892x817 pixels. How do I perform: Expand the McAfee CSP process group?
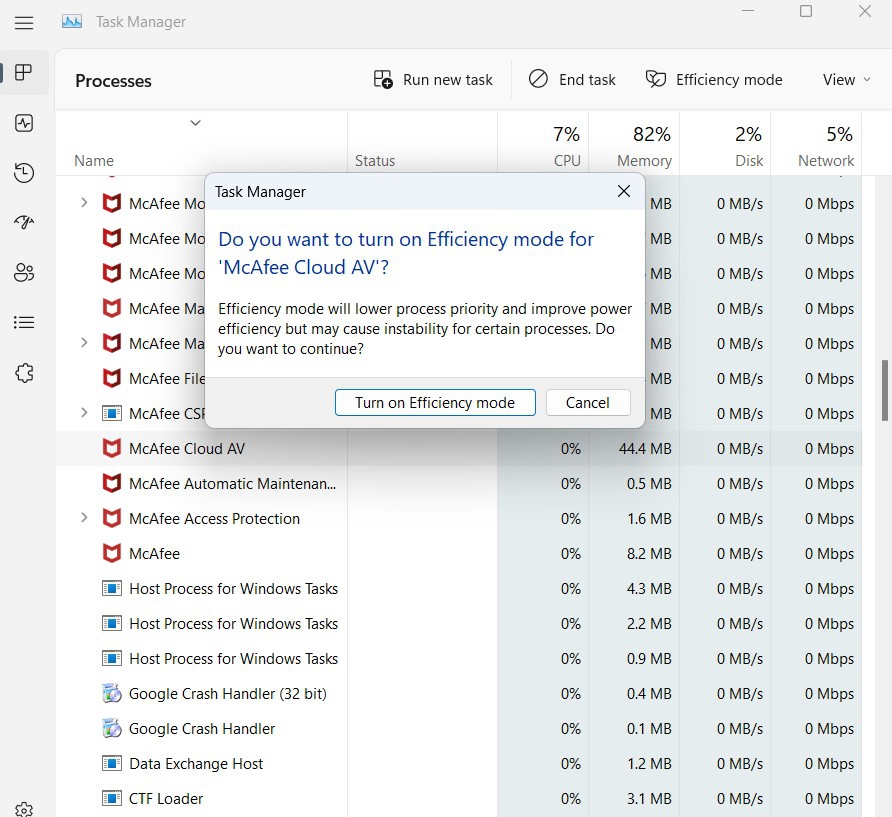tap(84, 413)
